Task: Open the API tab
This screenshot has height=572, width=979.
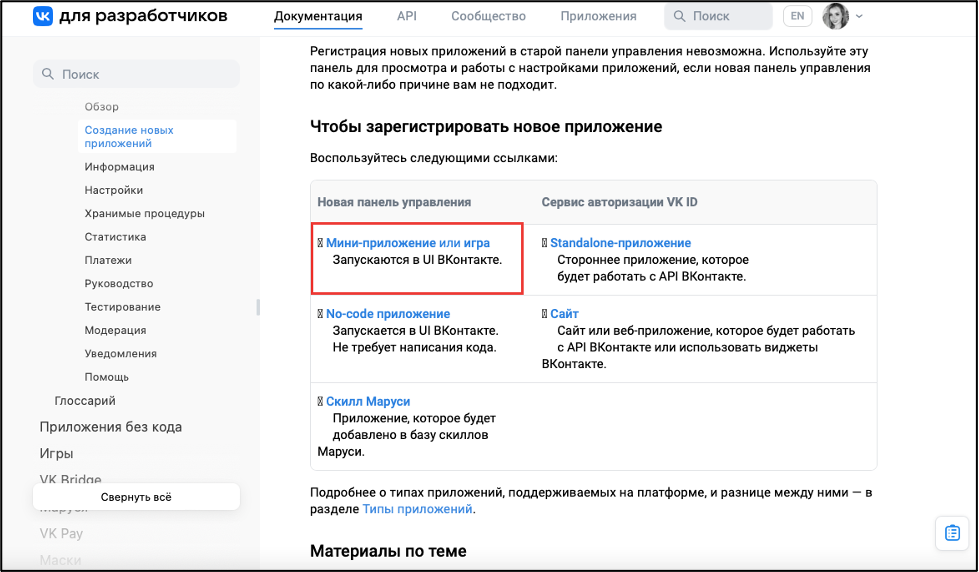Action: point(406,16)
